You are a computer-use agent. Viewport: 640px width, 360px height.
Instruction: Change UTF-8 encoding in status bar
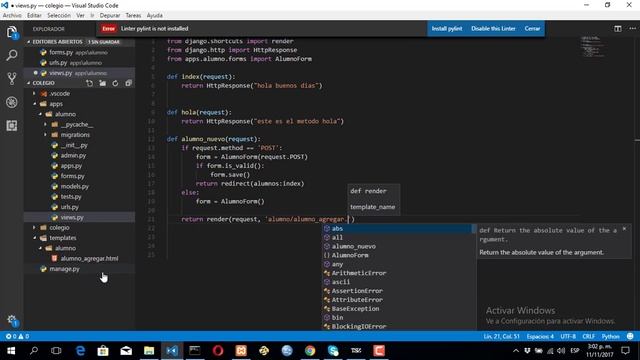(x=568, y=336)
